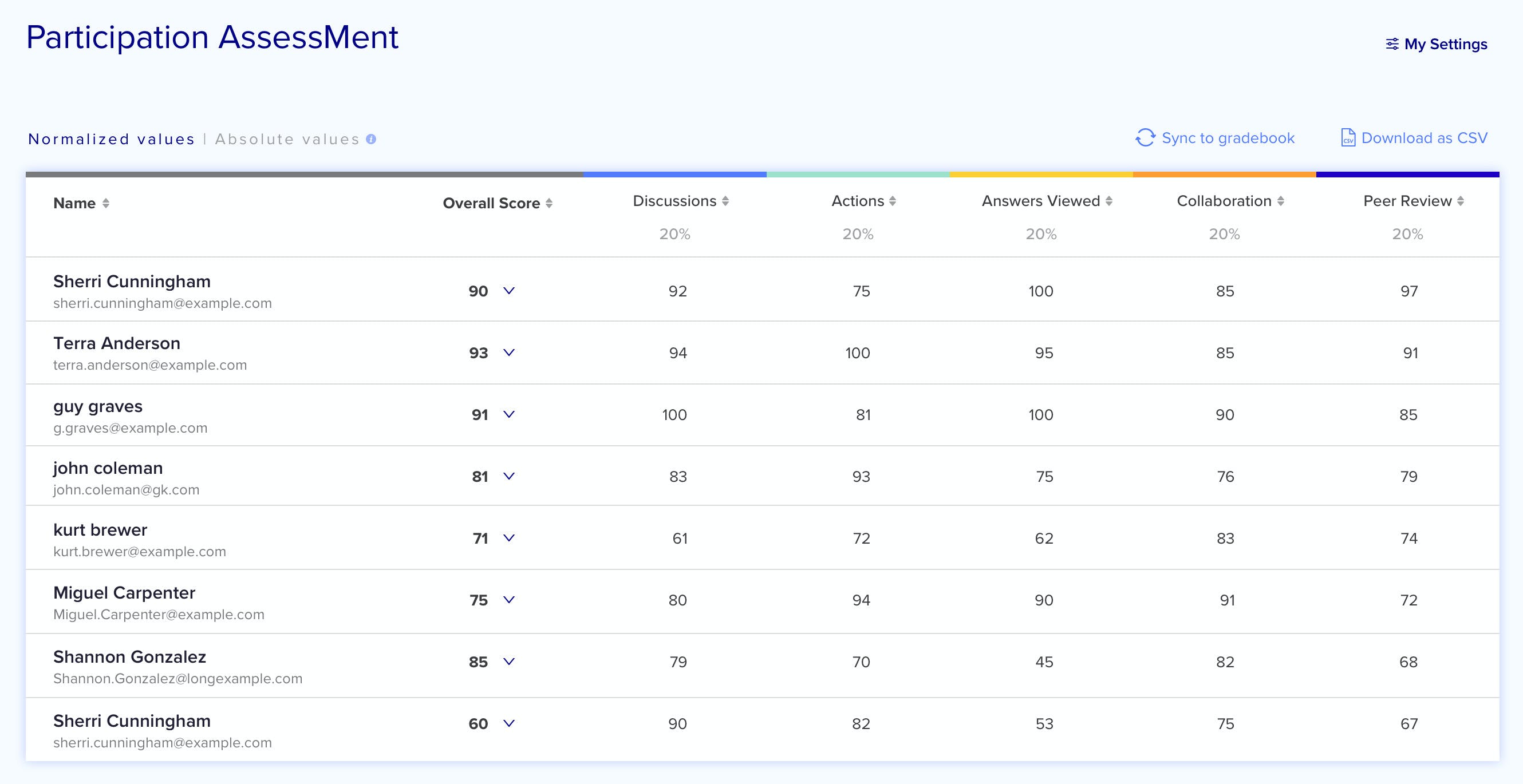The image size is (1523, 784).
Task: Sort by Discussions column arrows
Action: [725, 201]
